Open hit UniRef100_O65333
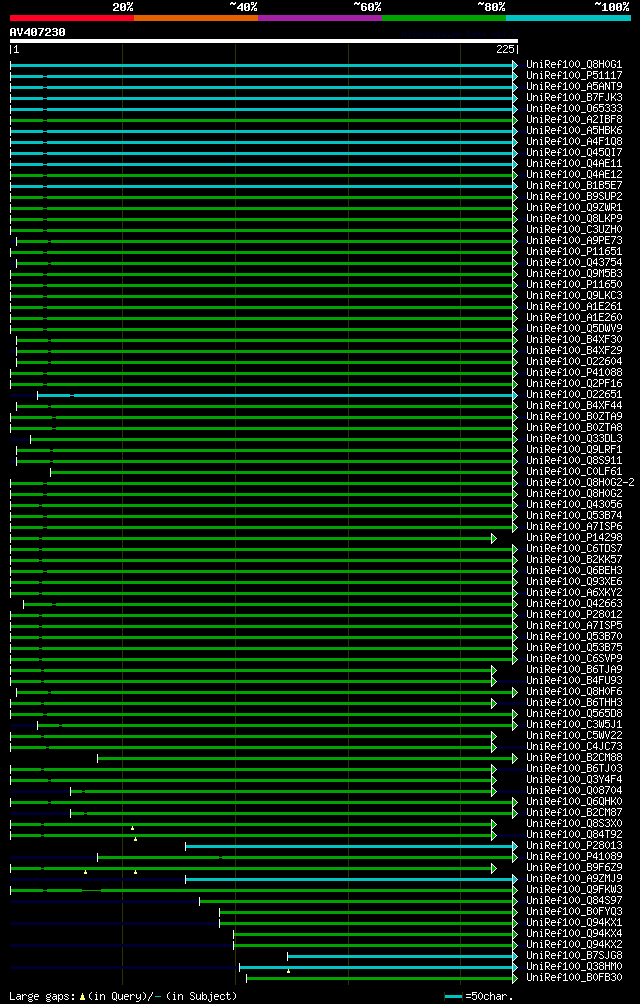The width and height of the screenshot is (640, 1004). point(573,109)
